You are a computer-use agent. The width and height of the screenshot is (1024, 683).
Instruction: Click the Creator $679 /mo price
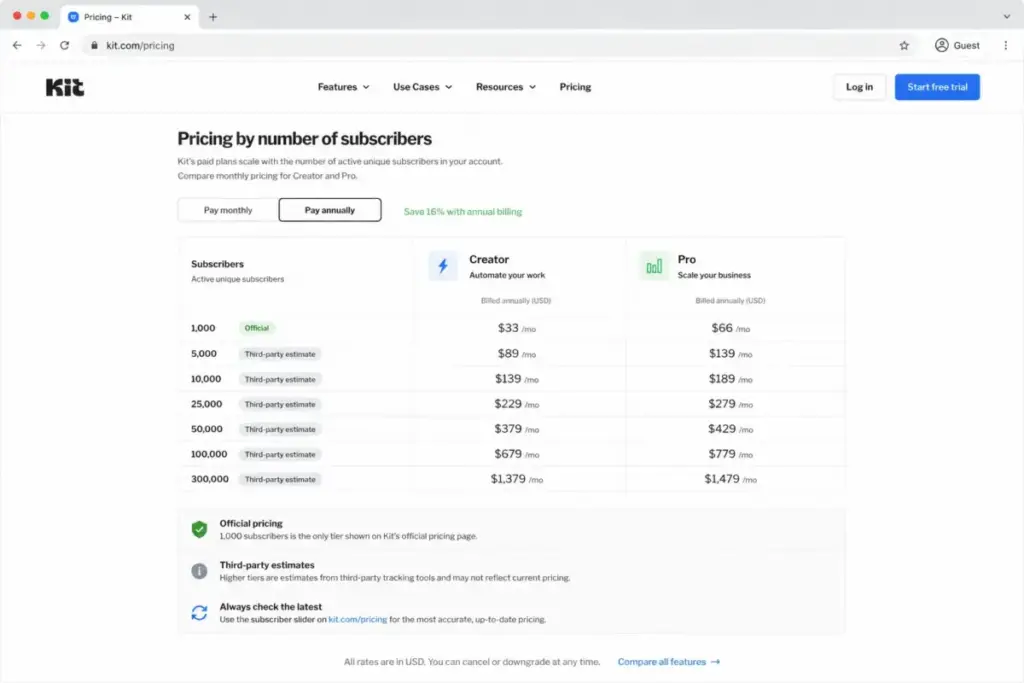pyautogui.click(x=517, y=454)
